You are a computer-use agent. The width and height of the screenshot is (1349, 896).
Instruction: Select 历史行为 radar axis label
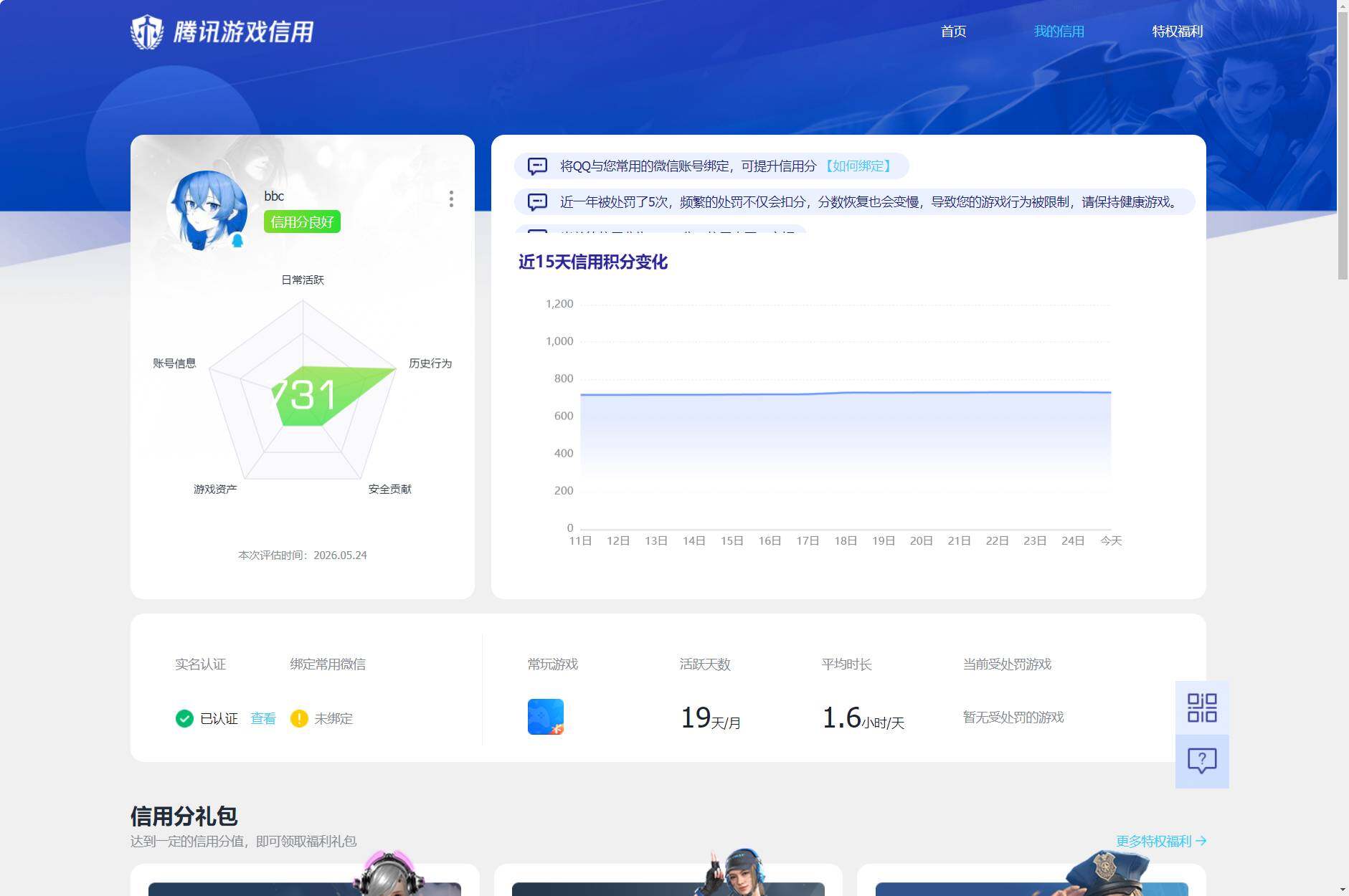pos(430,363)
